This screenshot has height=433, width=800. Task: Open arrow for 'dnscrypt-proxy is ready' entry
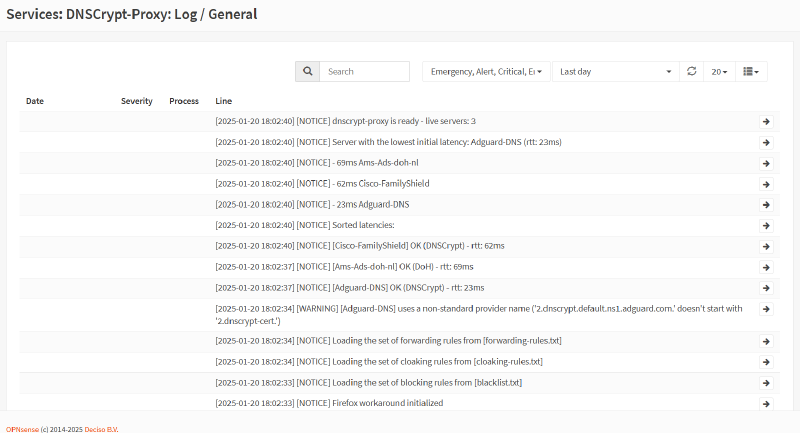click(x=766, y=121)
